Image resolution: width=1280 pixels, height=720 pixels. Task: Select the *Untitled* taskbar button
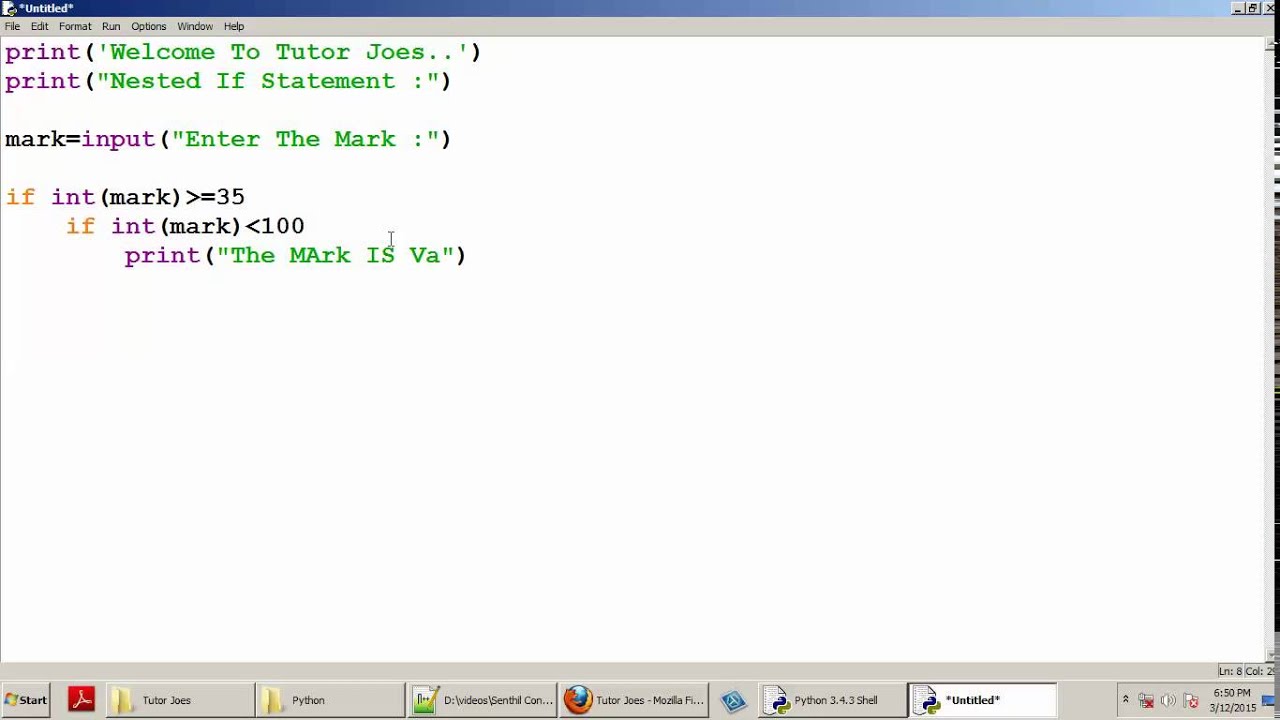click(982, 700)
